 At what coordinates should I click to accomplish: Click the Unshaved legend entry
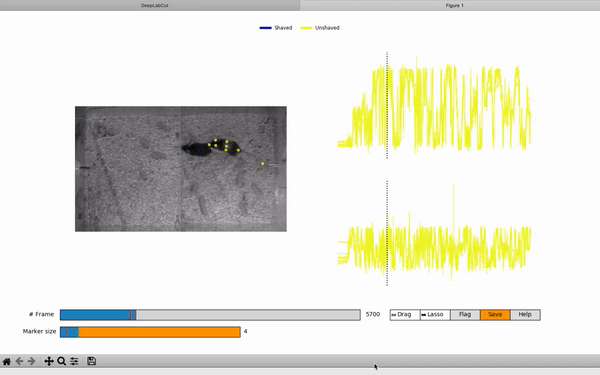coord(320,28)
